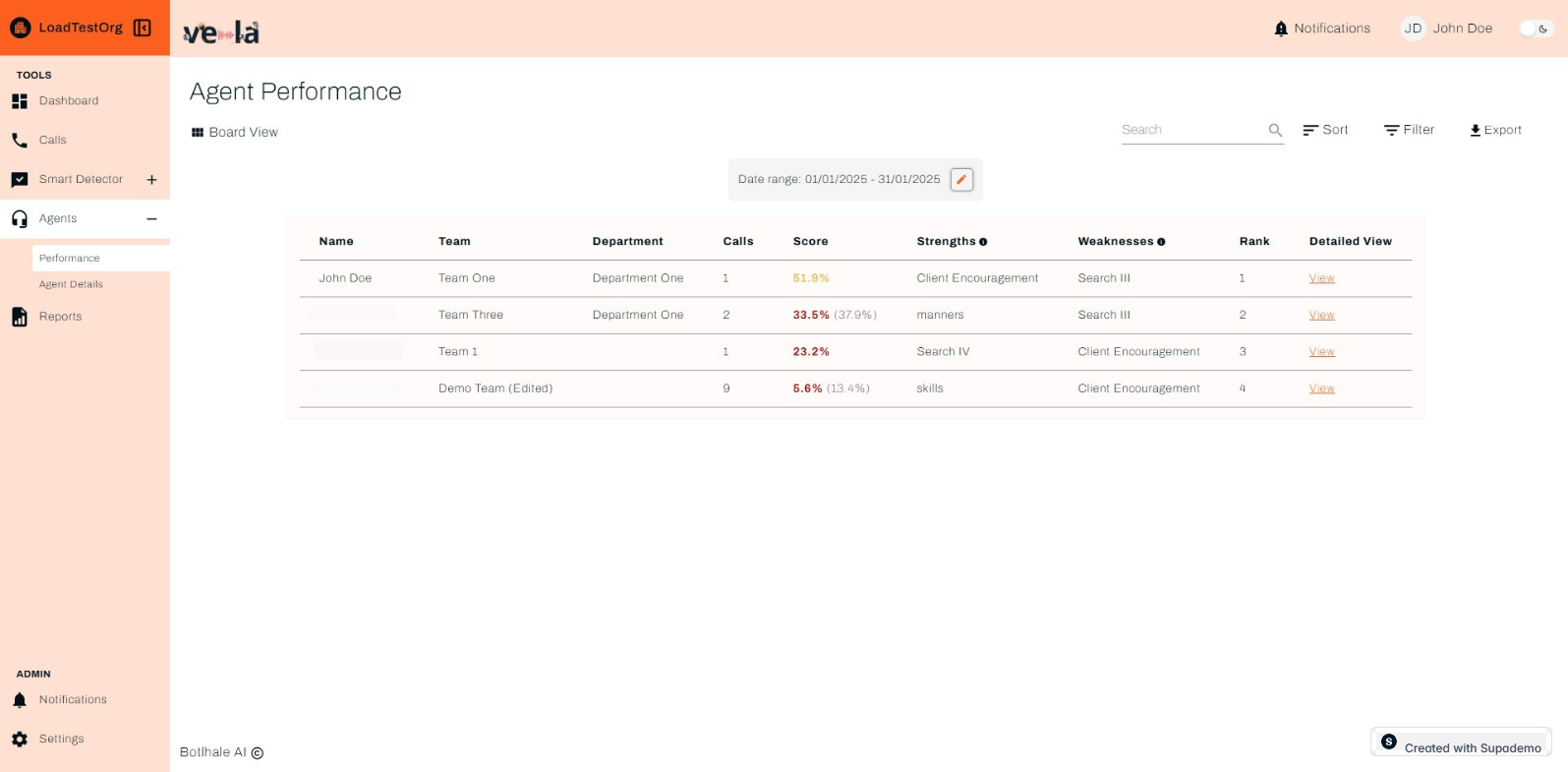Open Settings in the sidebar
1568x772 pixels.
coord(61,739)
